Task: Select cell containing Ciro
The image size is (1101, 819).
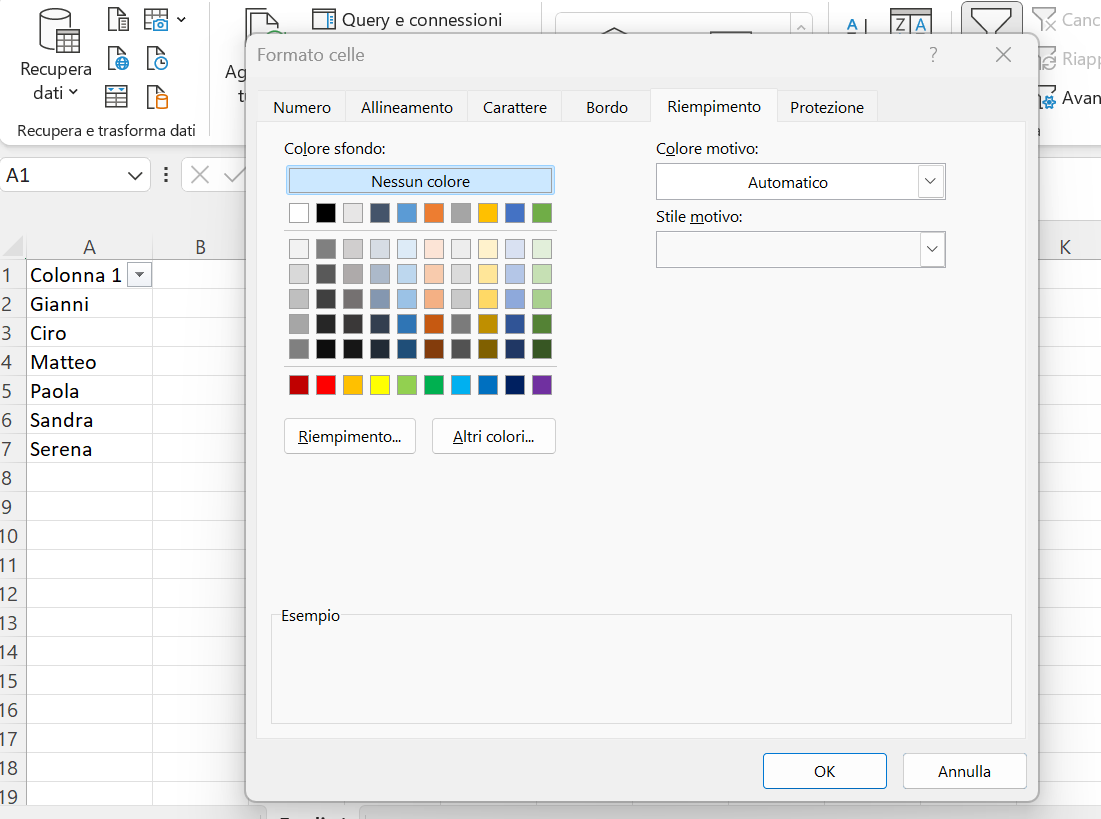Action: click(x=89, y=333)
